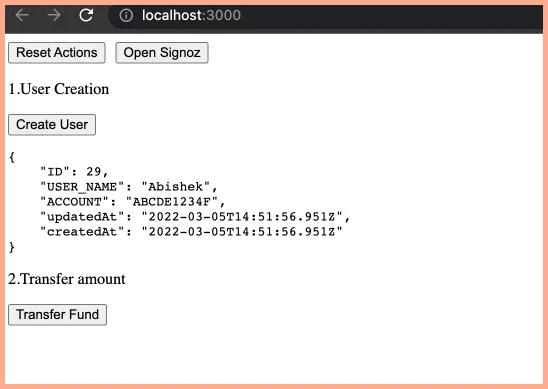Reload the localhost page
The height and width of the screenshot is (389, 548).
click(x=86, y=15)
